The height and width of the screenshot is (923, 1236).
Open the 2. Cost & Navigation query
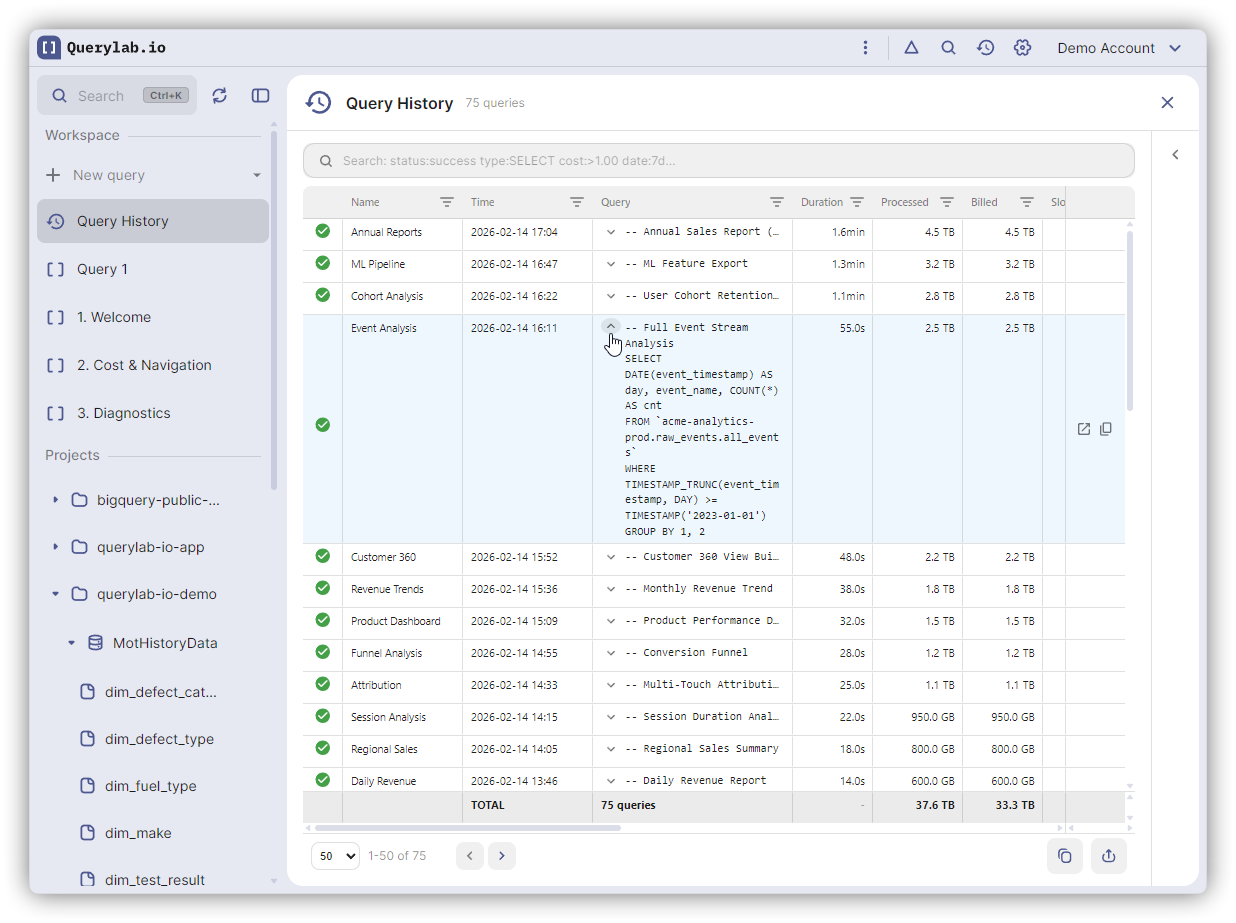[x=144, y=365]
